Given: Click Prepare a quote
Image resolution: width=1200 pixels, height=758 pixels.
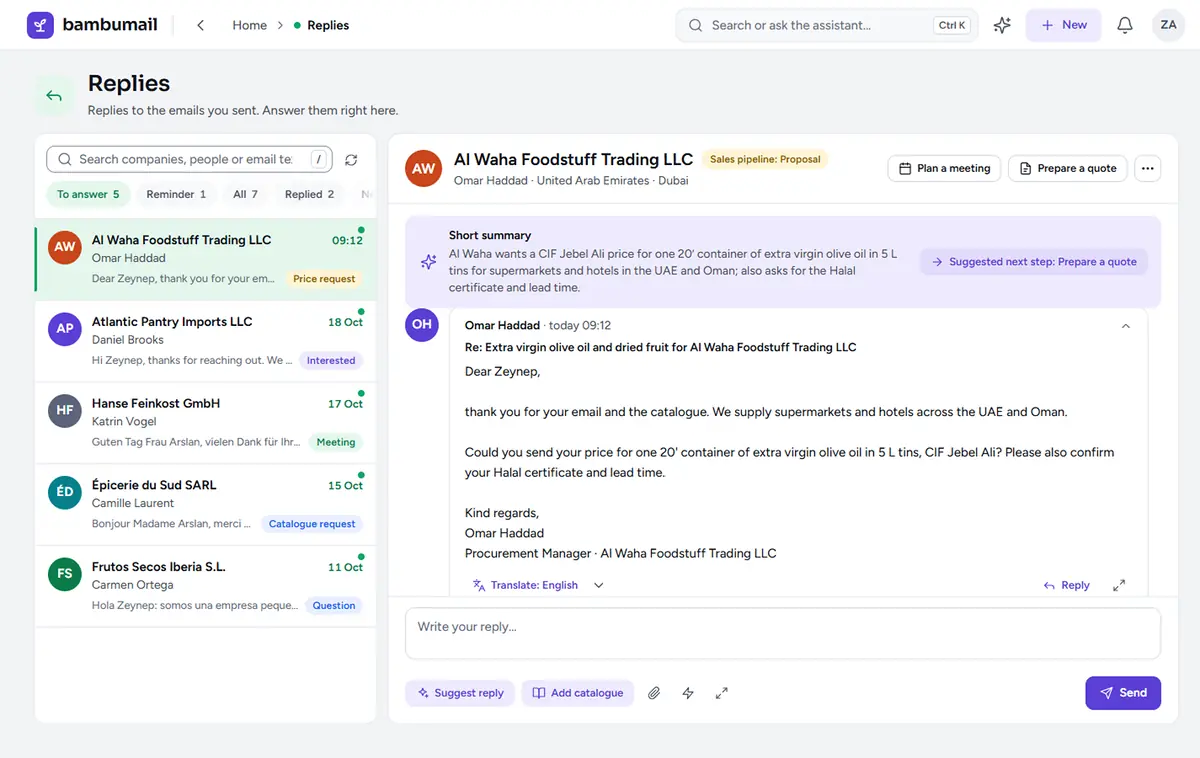Looking at the screenshot, I should [x=1068, y=168].
